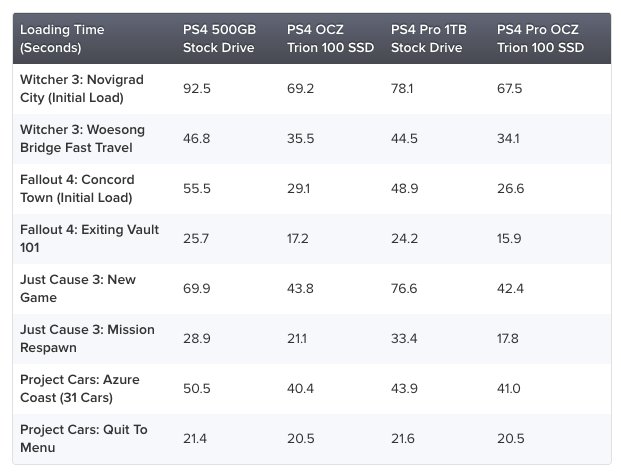The height and width of the screenshot is (476, 621).
Task: Select the PS4 500GB Stock Drive column header
Action: tap(219, 38)
